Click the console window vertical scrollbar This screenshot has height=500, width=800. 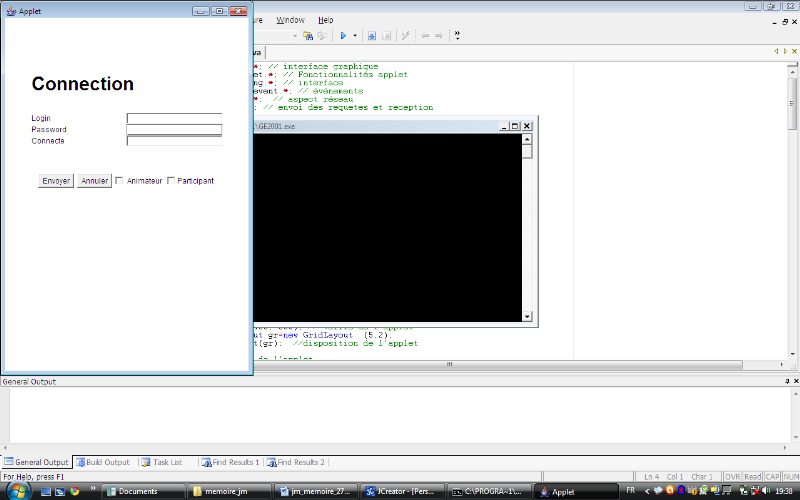point(527,230)
